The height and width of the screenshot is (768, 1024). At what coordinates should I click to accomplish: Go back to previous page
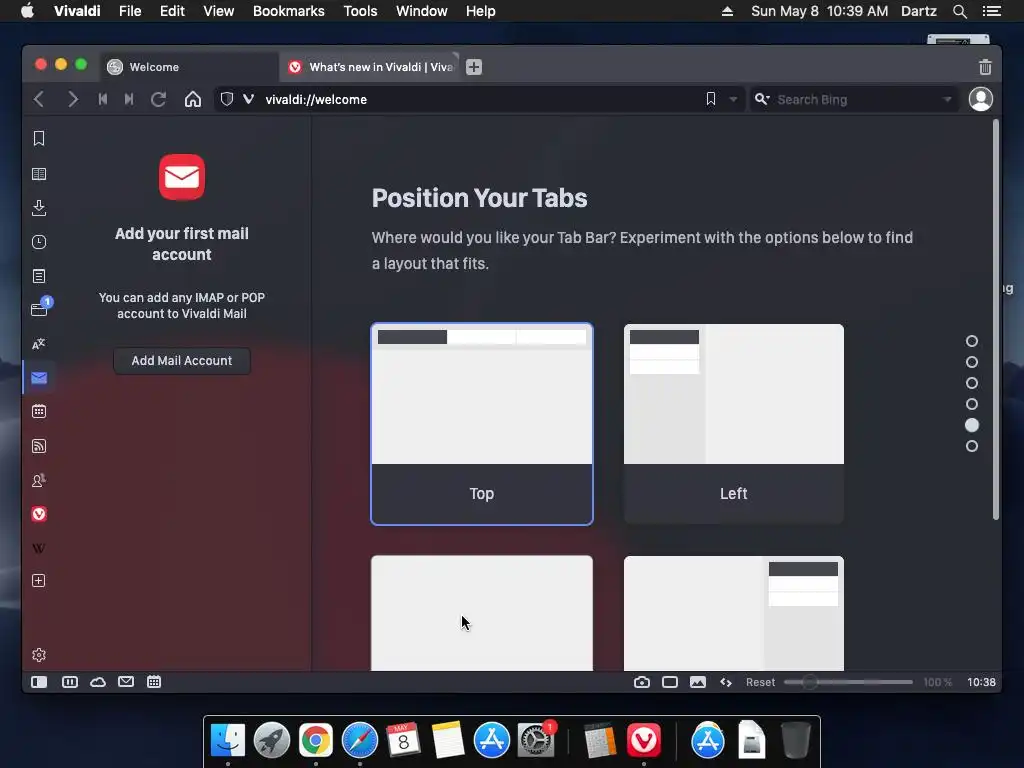[x=39, y=99]
